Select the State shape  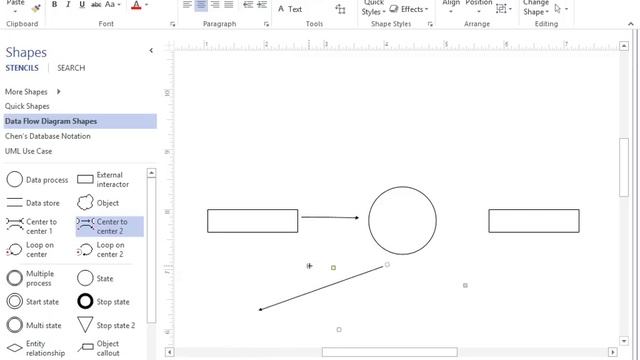coord(95,278)
